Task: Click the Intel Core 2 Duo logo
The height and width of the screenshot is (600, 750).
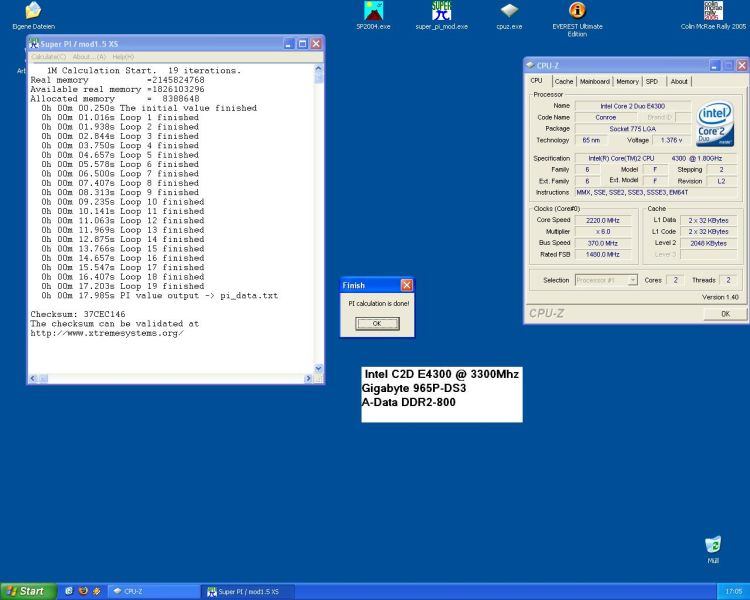Action: click(x=715, y=123)
